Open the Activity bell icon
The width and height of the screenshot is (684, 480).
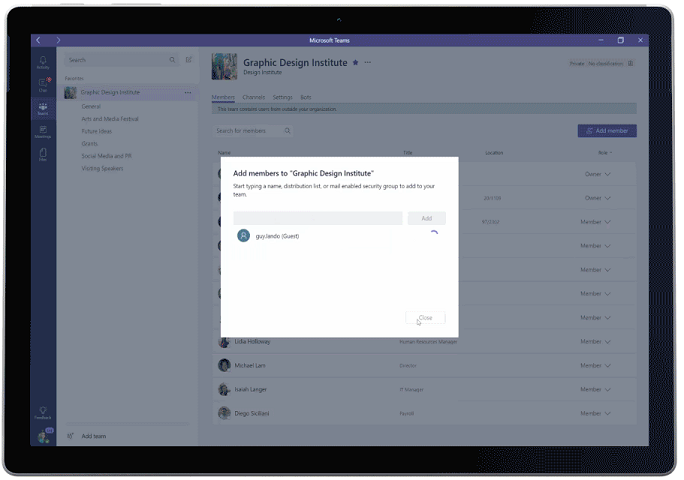click(43, 62)
